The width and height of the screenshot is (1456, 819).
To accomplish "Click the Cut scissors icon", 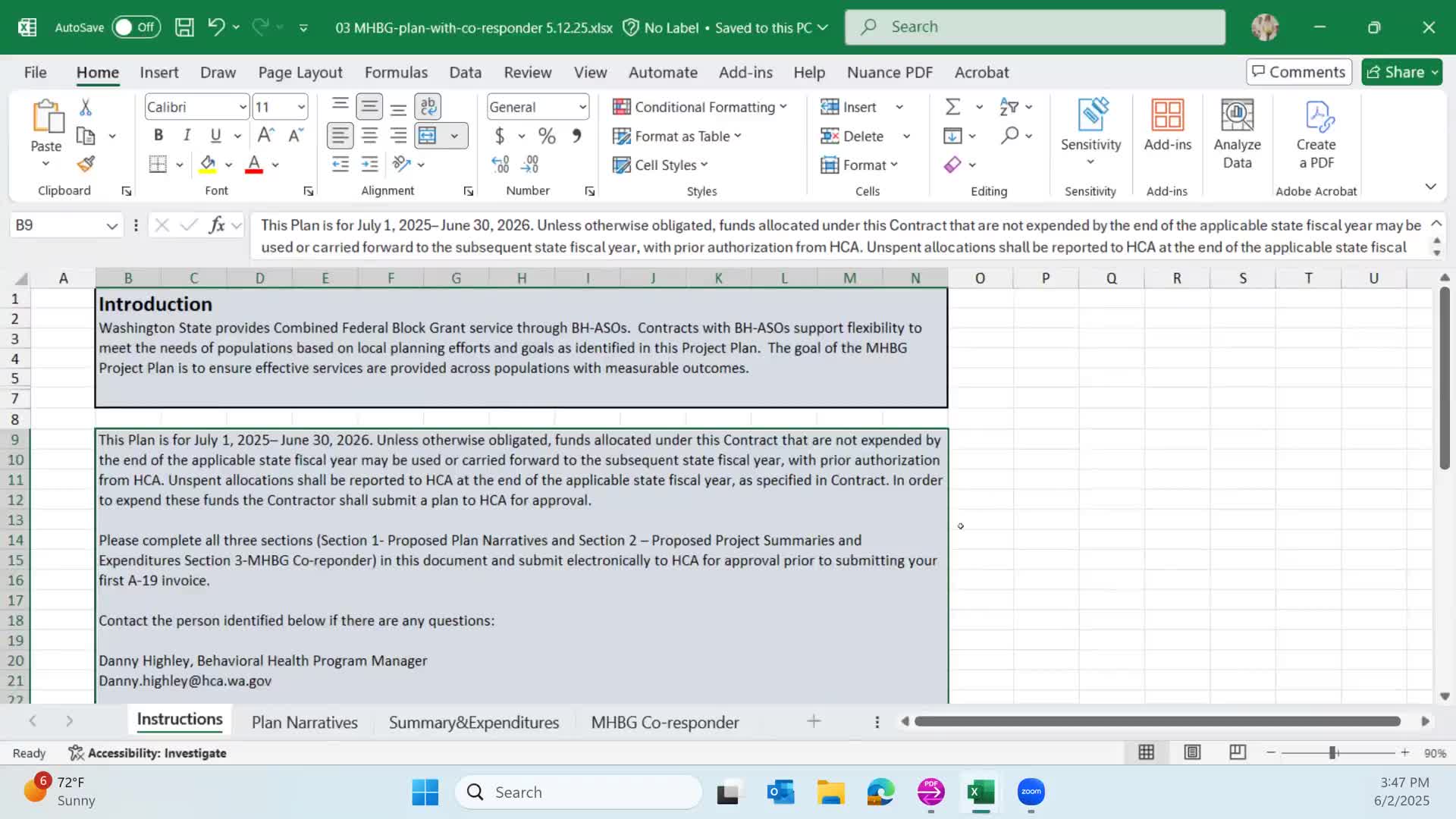I will [86, 108].
